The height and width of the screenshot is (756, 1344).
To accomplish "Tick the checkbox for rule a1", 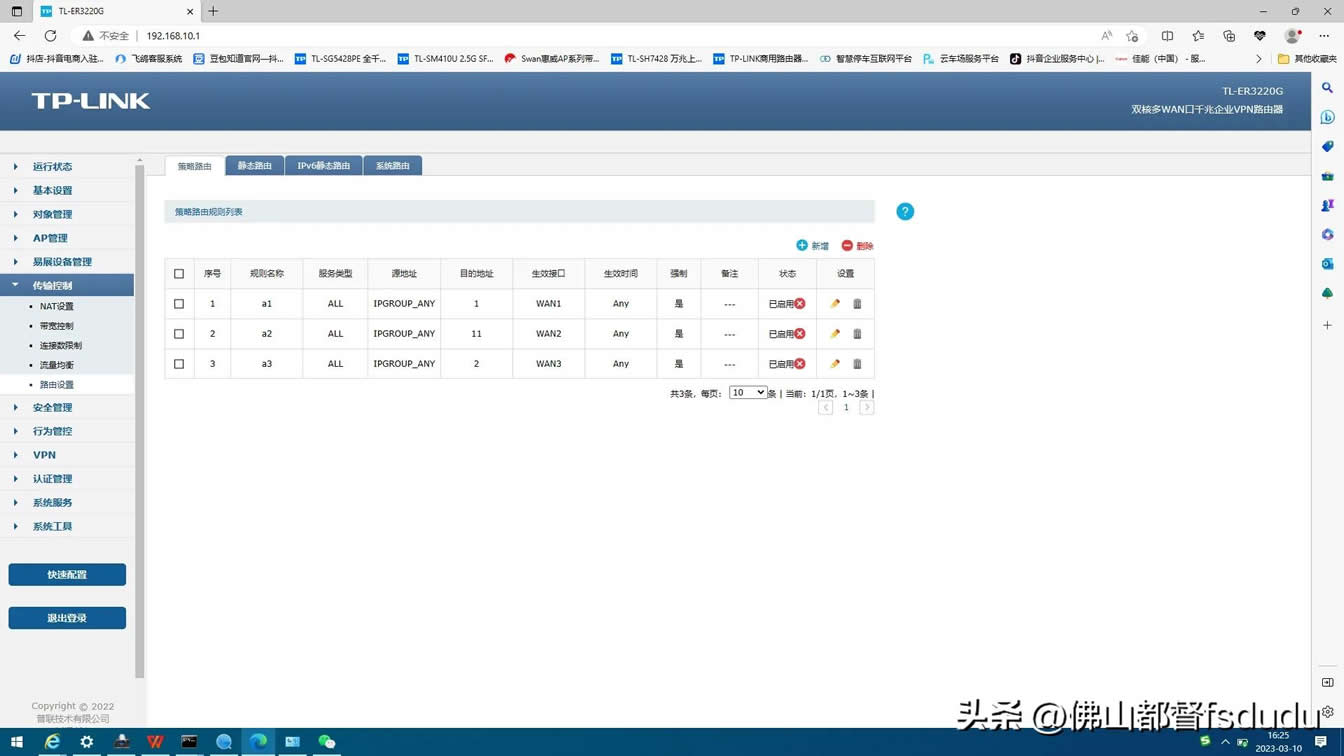I will click(x=179, y=304).
